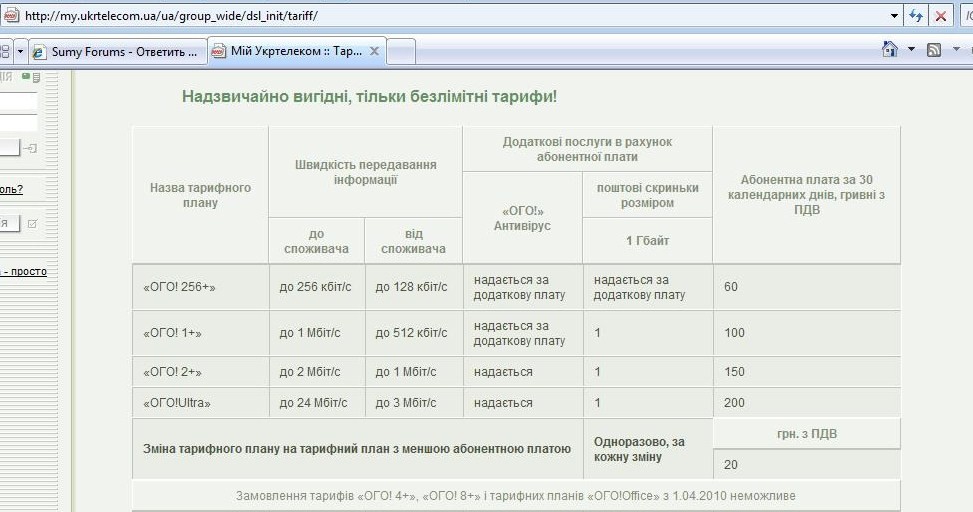Screen dimensions: 973x512
Task: Click the login arrow icon beside the sidebar button
Action: tap(31, 148)
